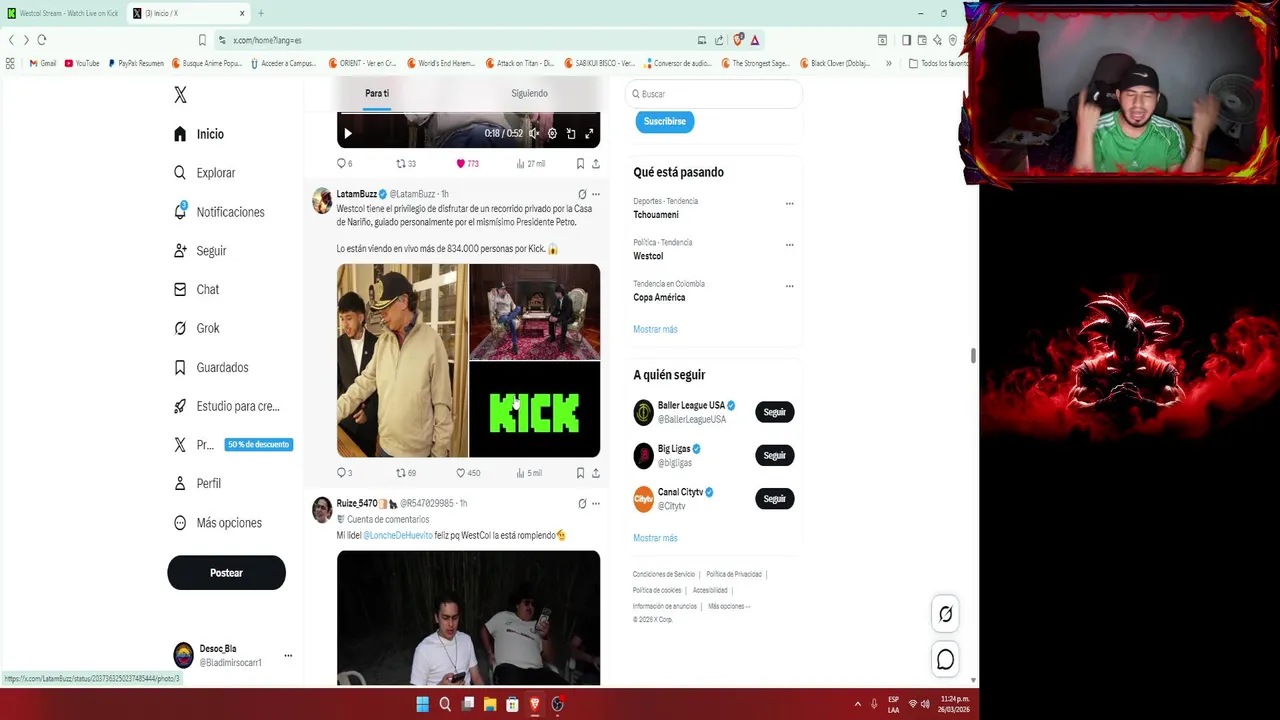Screen dimensions: 1280x720
Task: Open Guardados bookmarks in sidebar
Action: point(211,367)
